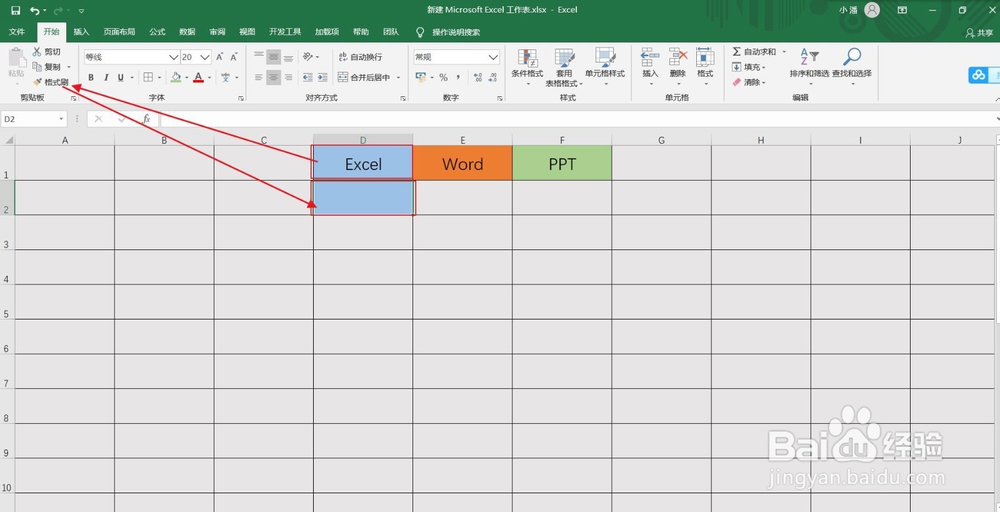Image resolution: width=1000 pixels, height=512 pixels.
Task: Toggle Bold formatting
Action: pyautogui.click(x=91, y=77)
